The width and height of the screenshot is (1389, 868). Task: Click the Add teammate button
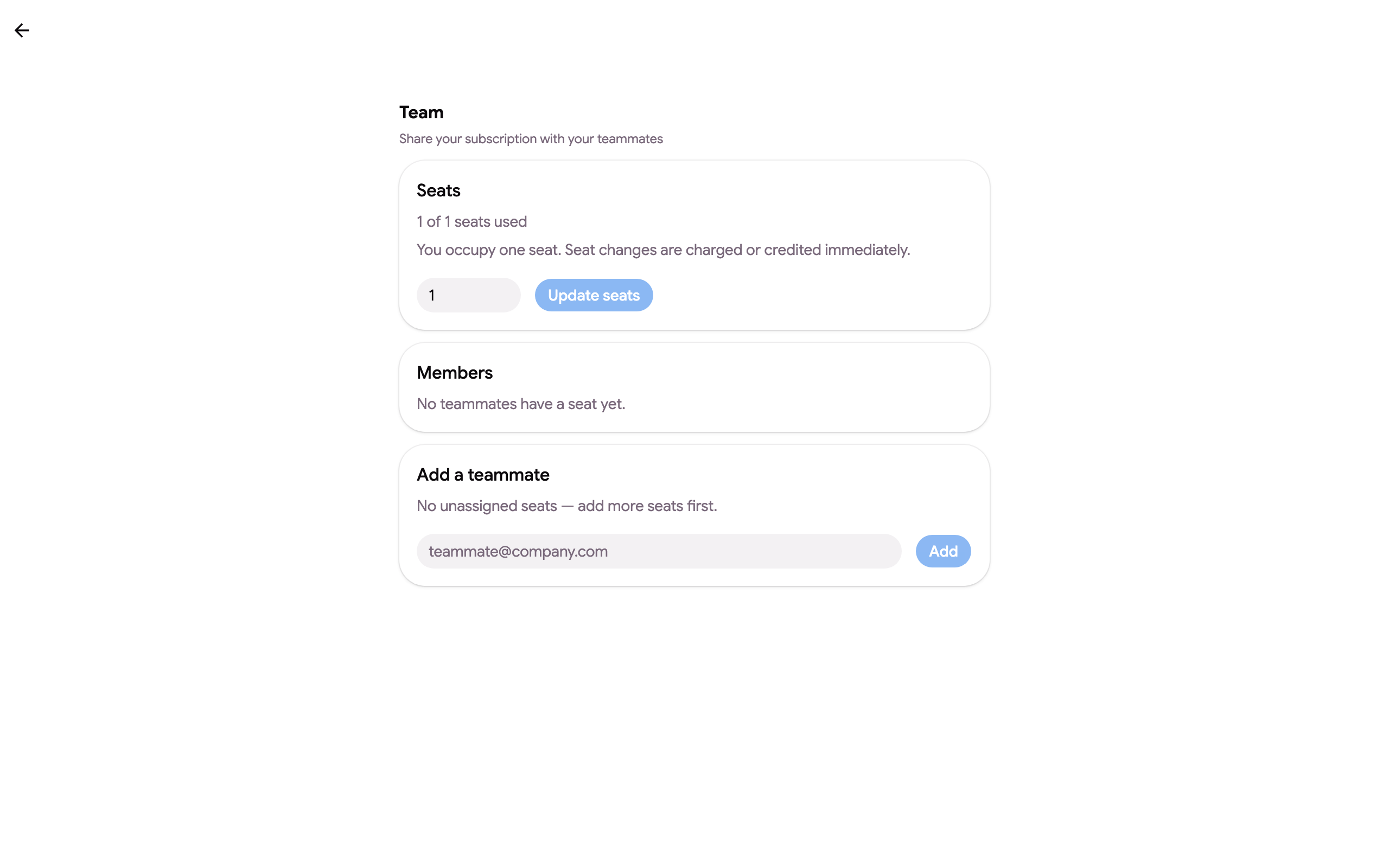pyautogui.click(x=943, y=551)
